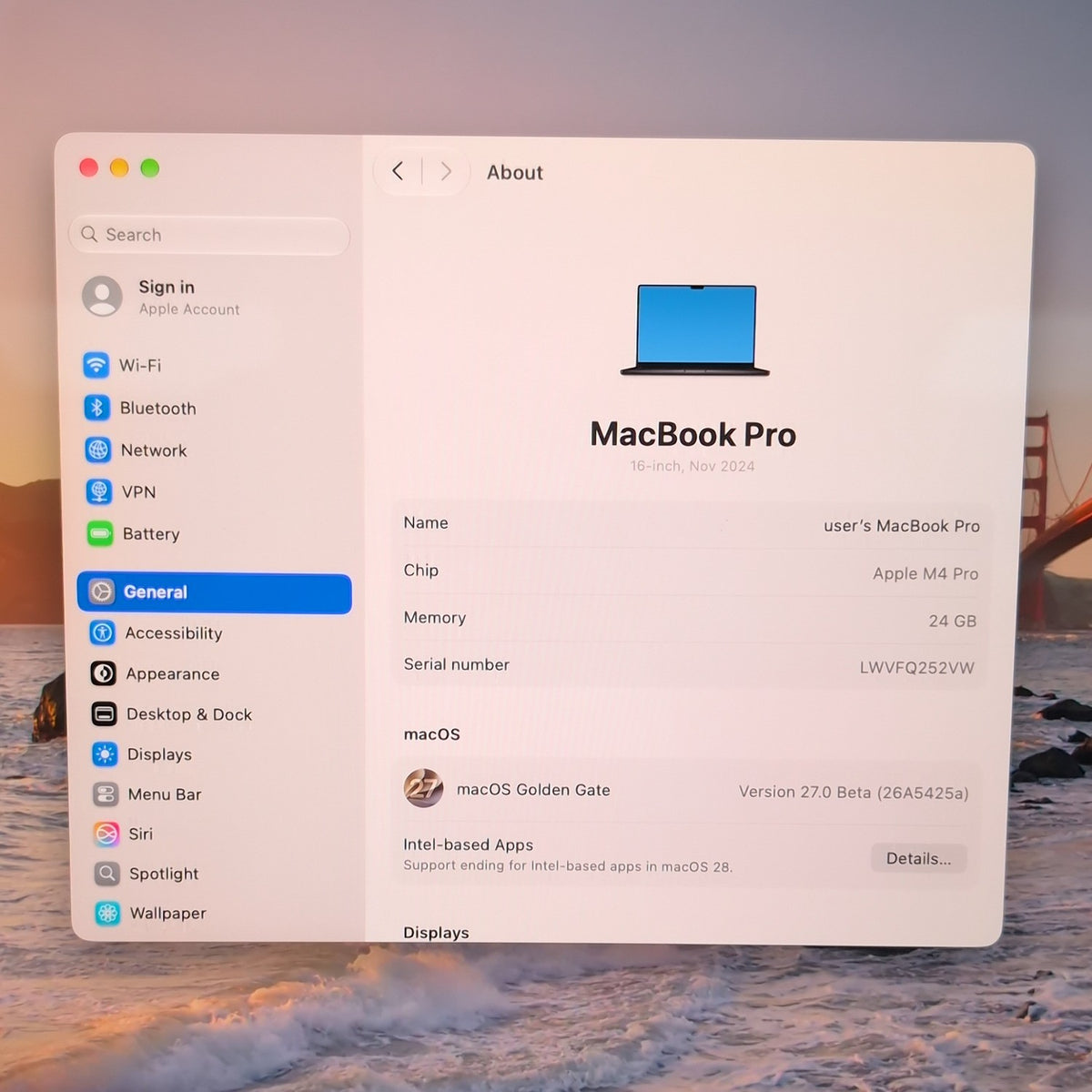Select Network label in sidebar
Image resolution: width=1092 pixels, height=1092 pixels.
pos(154,450)
